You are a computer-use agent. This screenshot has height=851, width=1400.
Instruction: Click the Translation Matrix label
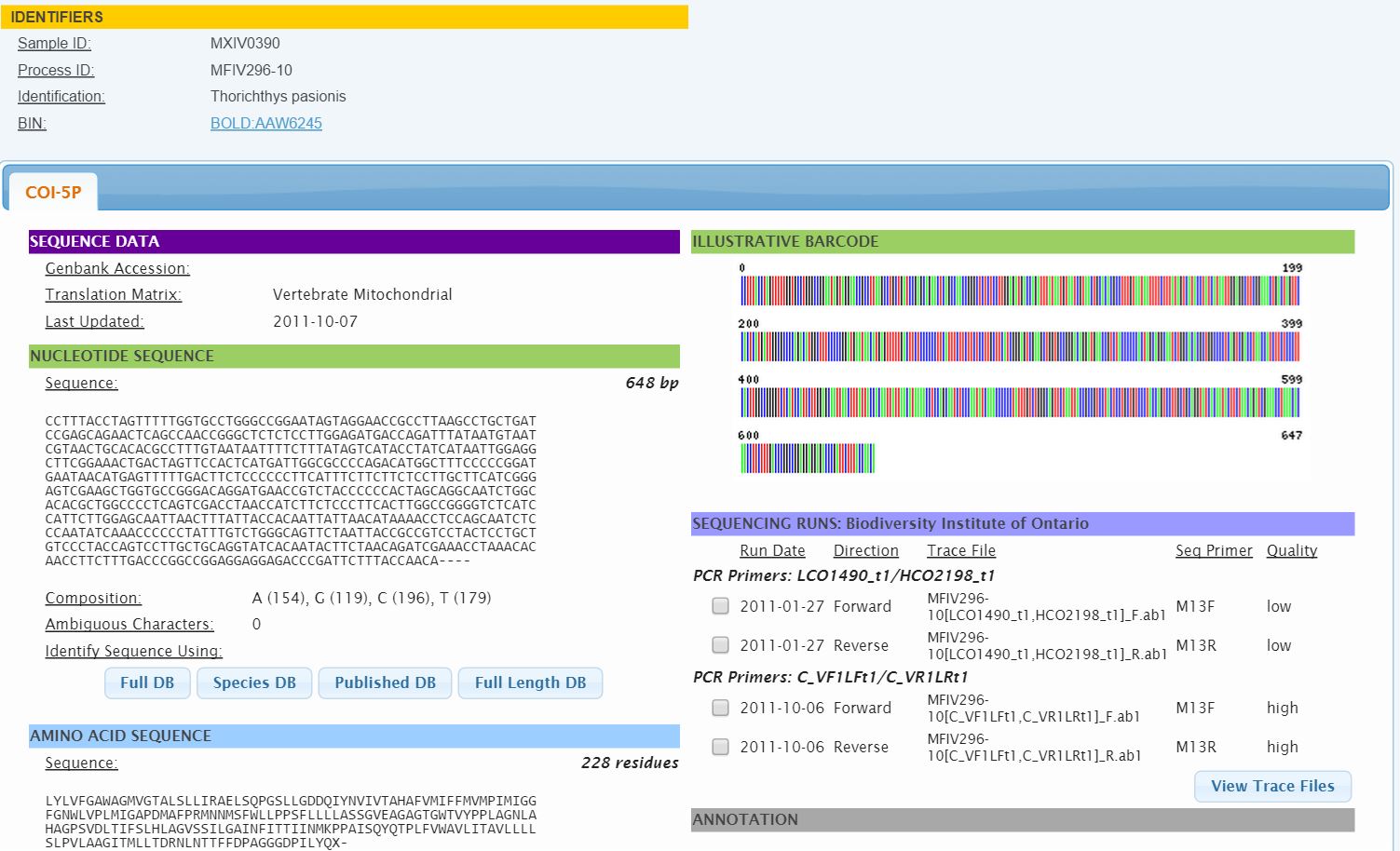114,294
